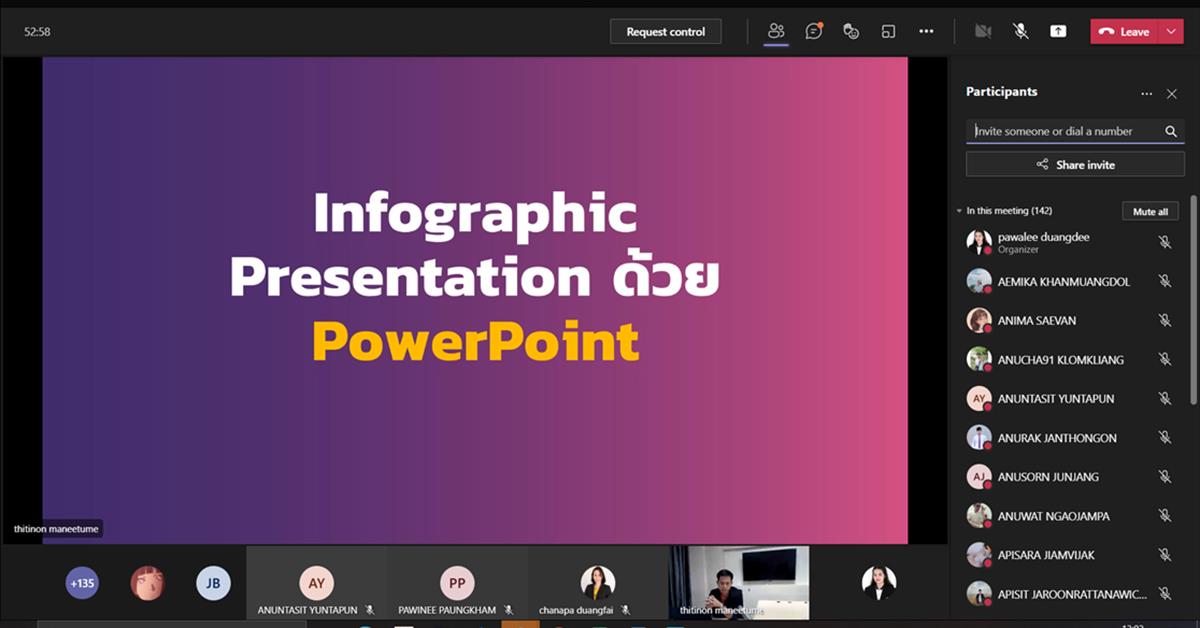The height and width of the screenshot is (628, 1200).
Task: Select AEMIKA KHANMUANGDOL in participants list
Action: click(x=1070, y=281)
